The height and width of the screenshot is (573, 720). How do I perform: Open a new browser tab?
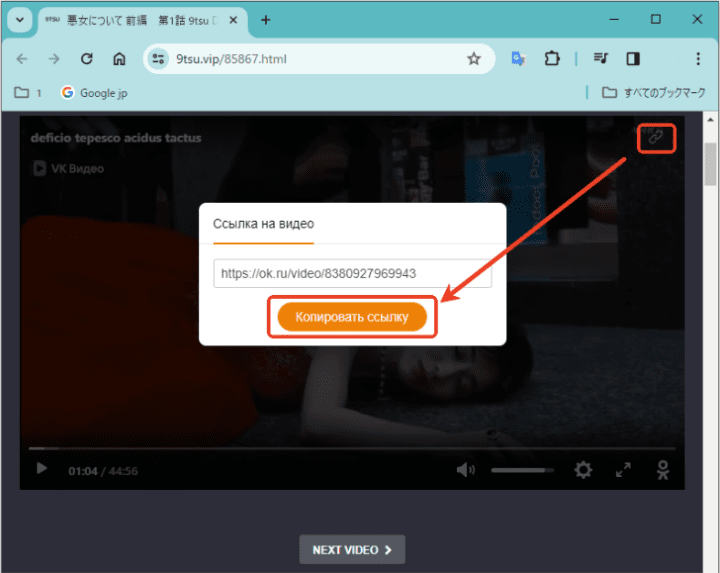coord(265,20)
